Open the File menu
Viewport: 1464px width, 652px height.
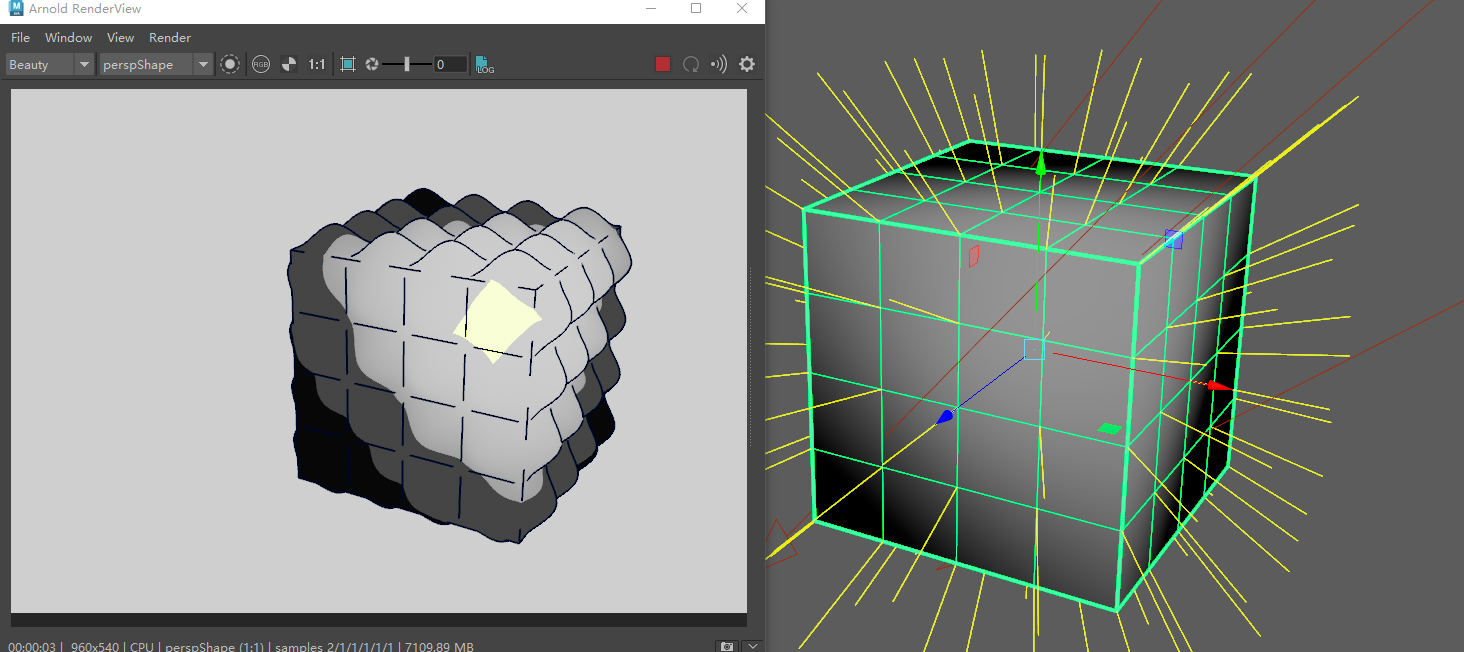(x=20, y=37)
